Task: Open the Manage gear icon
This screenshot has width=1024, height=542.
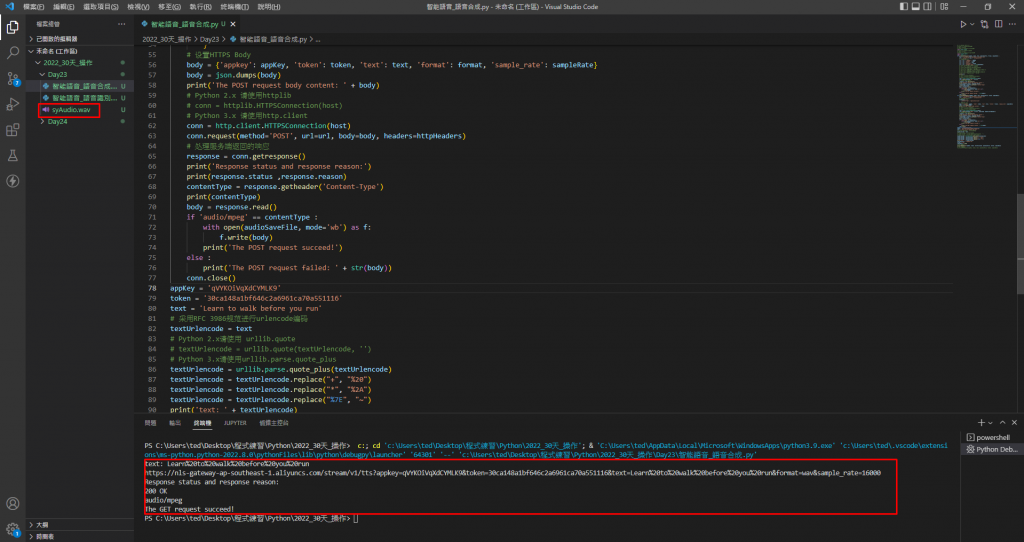Action: click(x=12, y=529)
